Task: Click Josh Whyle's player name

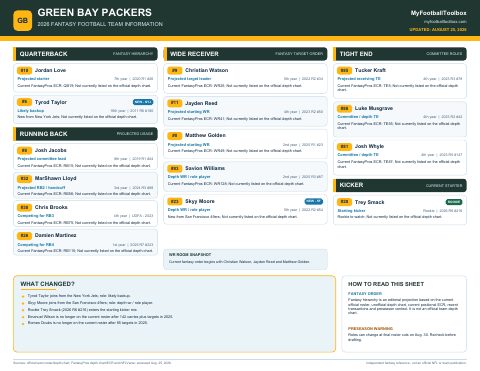Action: (369, 146)
